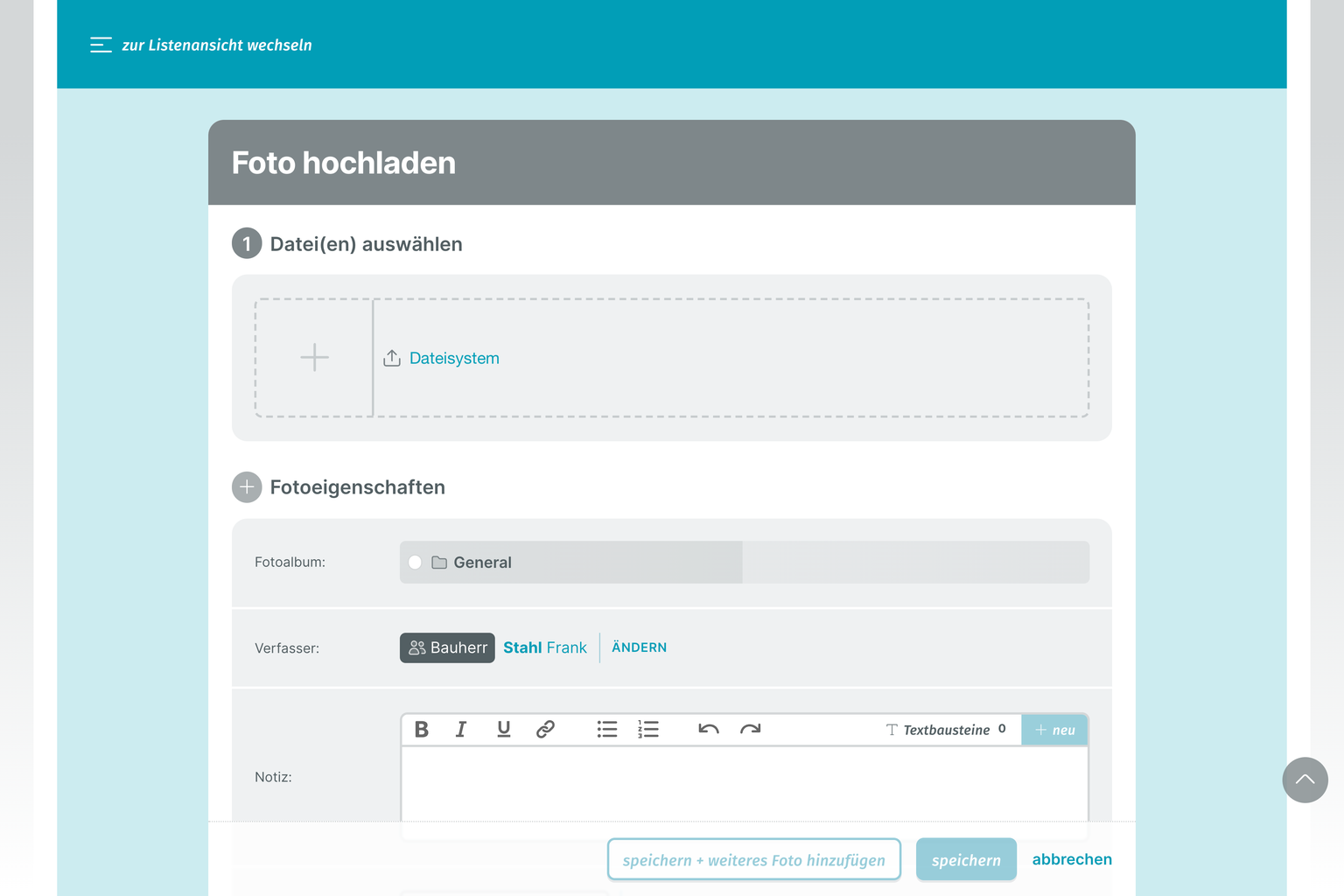Open Textbausteine snippets
The width and height of the screenshot is (1344, 896).
pyautogui.click(x=946, y=730)
